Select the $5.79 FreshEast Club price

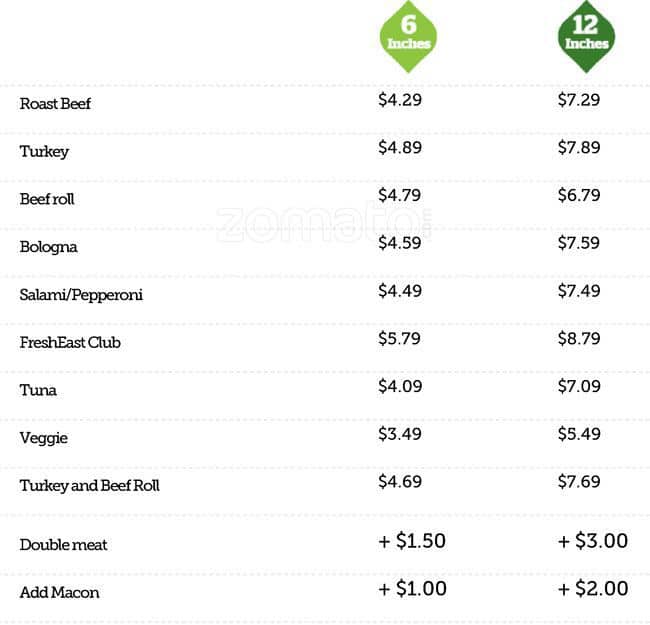point(400,339)
